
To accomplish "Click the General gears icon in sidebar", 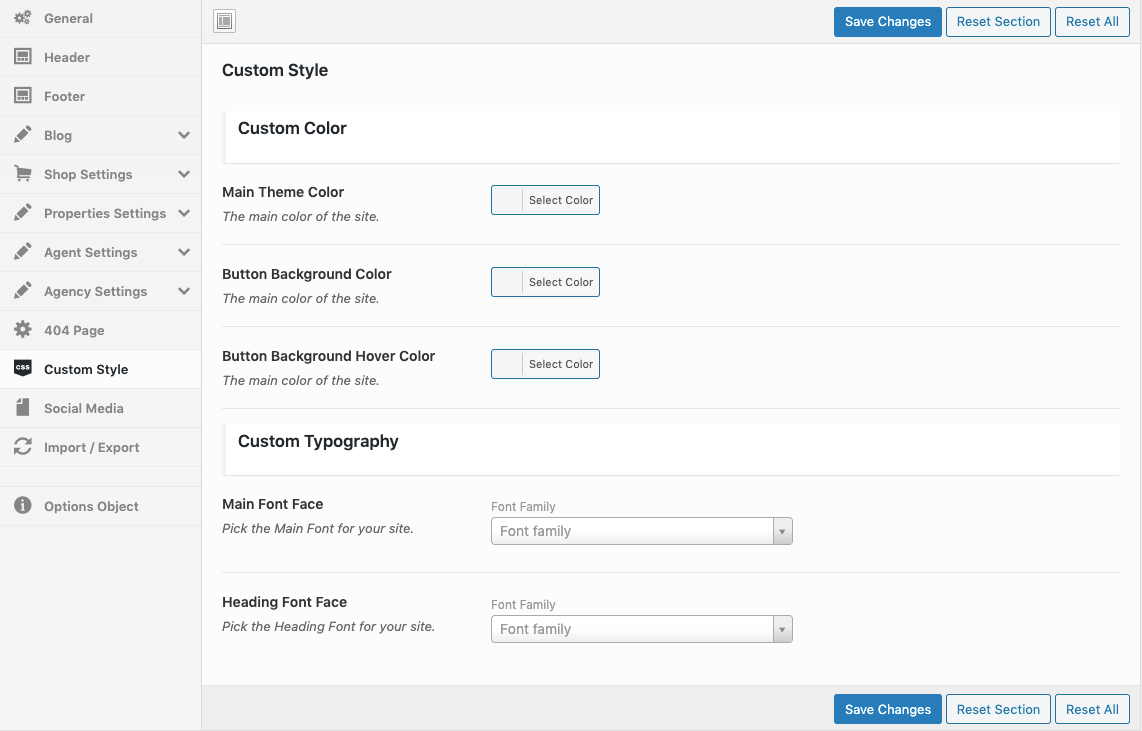I will point(22,18).
